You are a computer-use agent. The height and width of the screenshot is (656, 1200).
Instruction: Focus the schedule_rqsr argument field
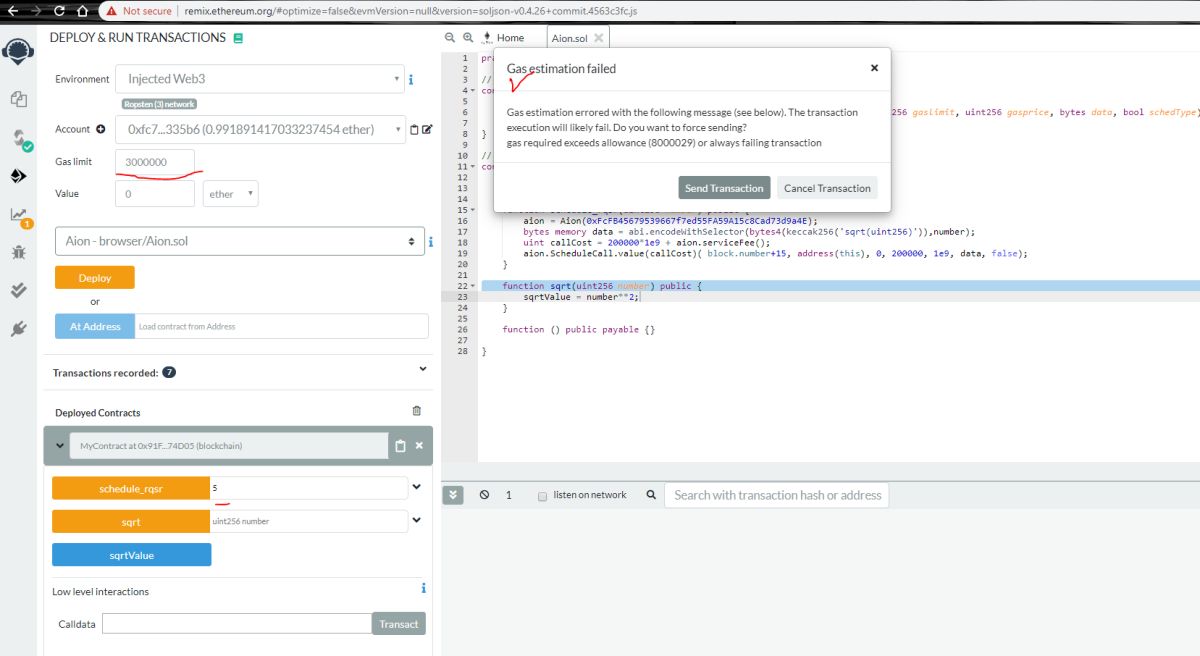tap(309, 488)
